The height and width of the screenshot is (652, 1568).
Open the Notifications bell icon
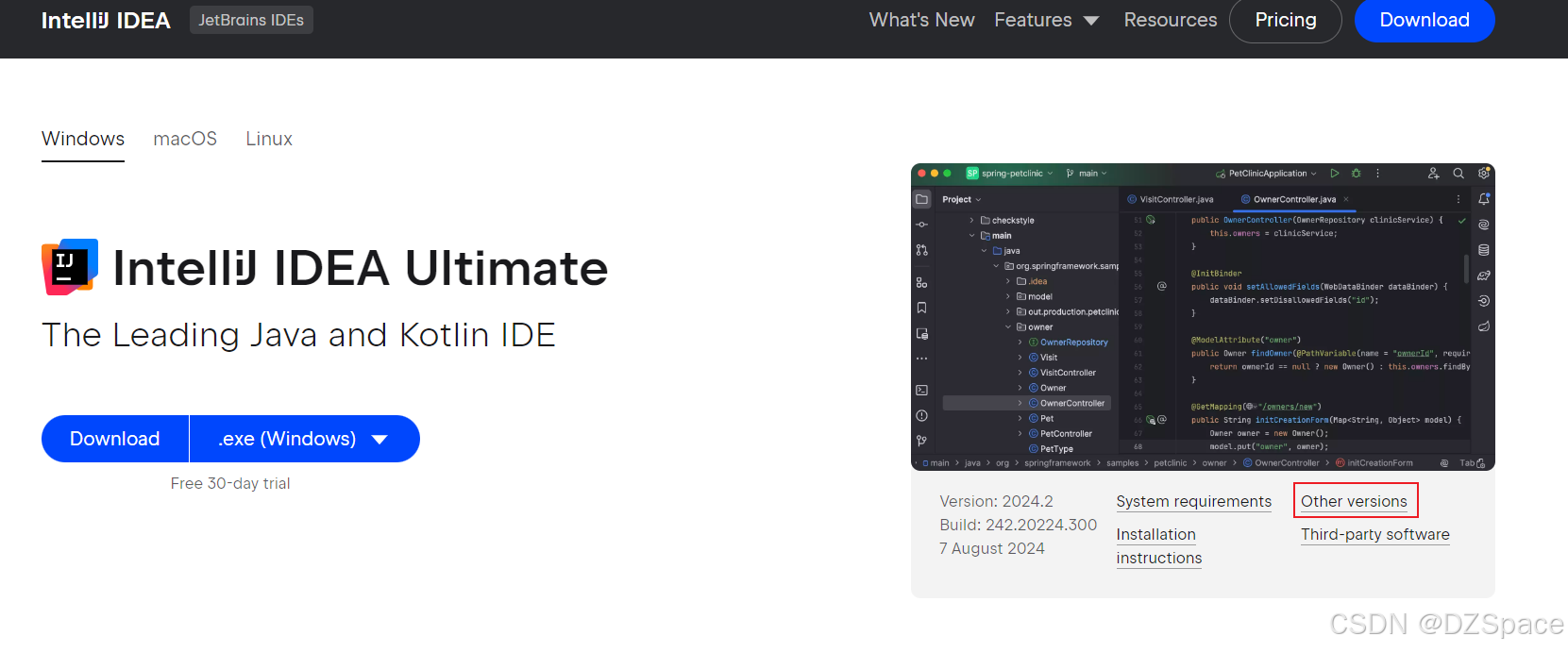[1484, 199]
